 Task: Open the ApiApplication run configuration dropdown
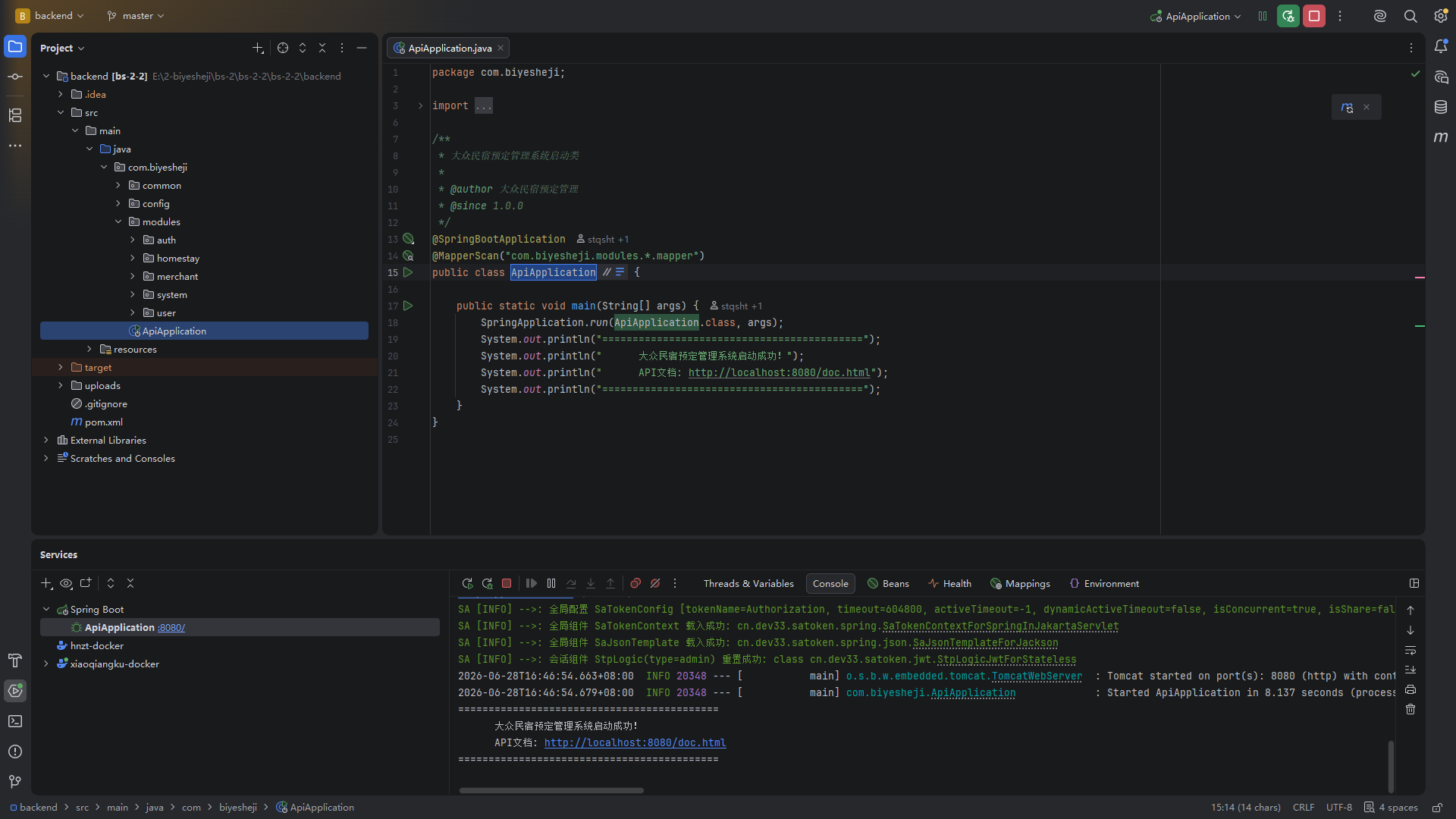[x=1196, y=16]
